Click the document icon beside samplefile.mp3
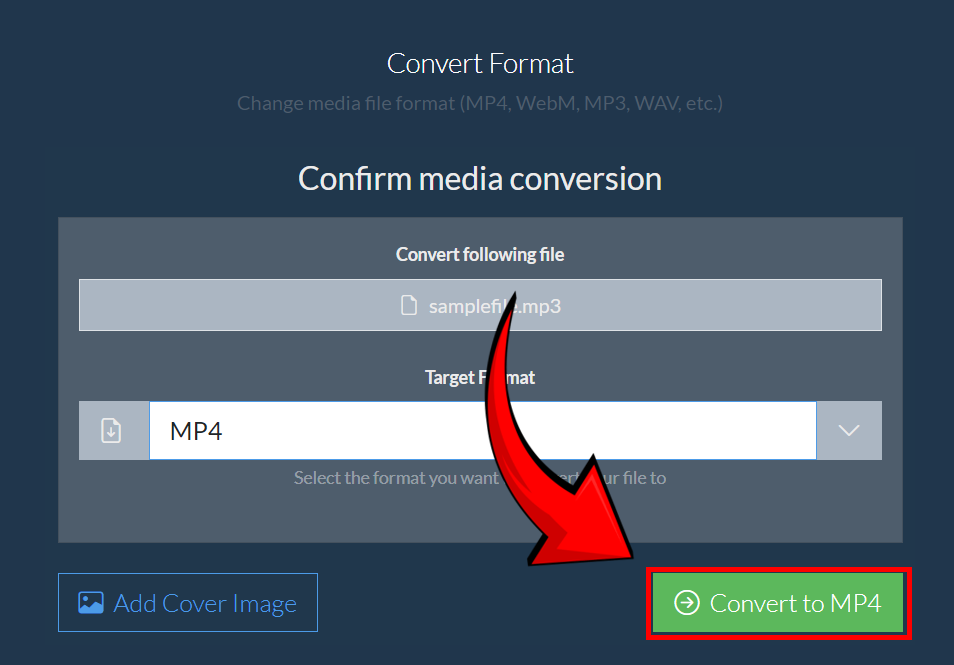Image resolution: width=954 pixels, height=665 pixels. pos(409,305)
